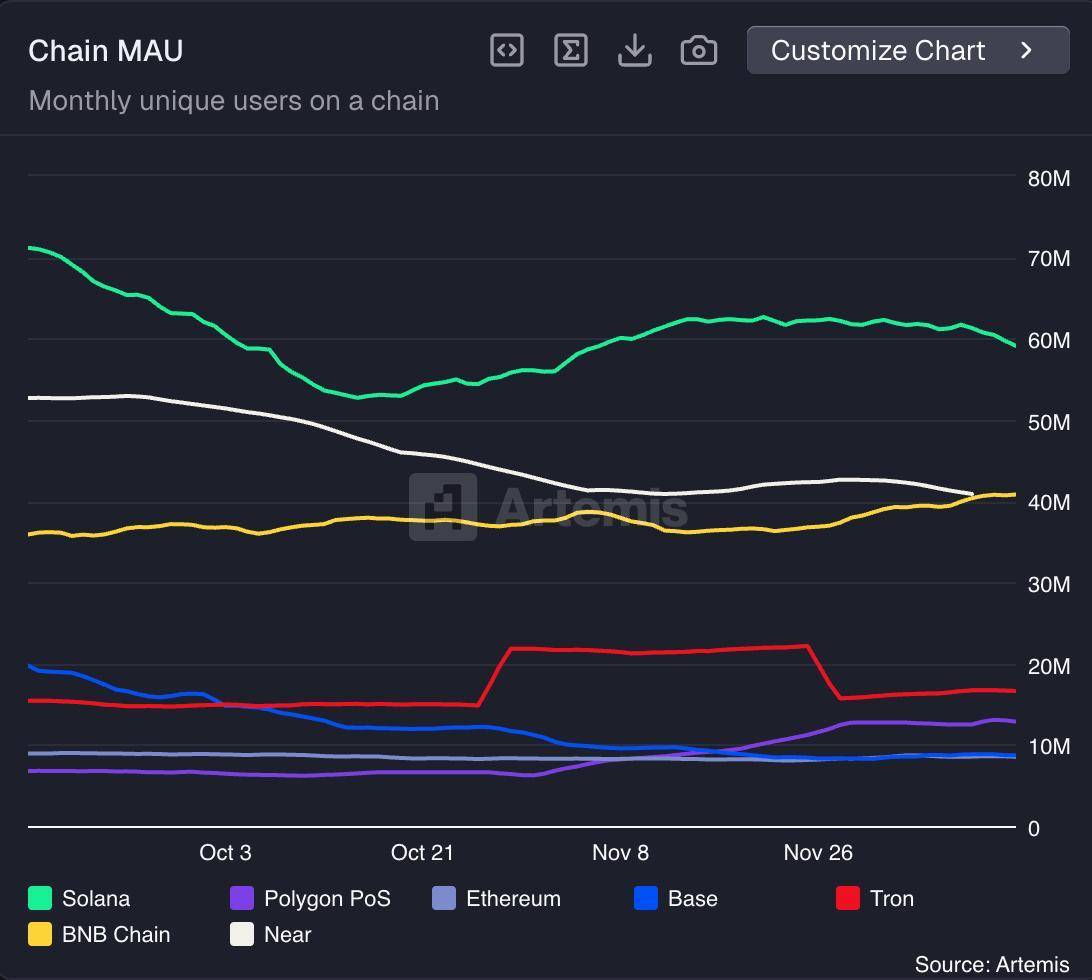Toggle Solana series in legend
Image resolution: width=1092 pixels, height=980 pixels.
point(96,898)
